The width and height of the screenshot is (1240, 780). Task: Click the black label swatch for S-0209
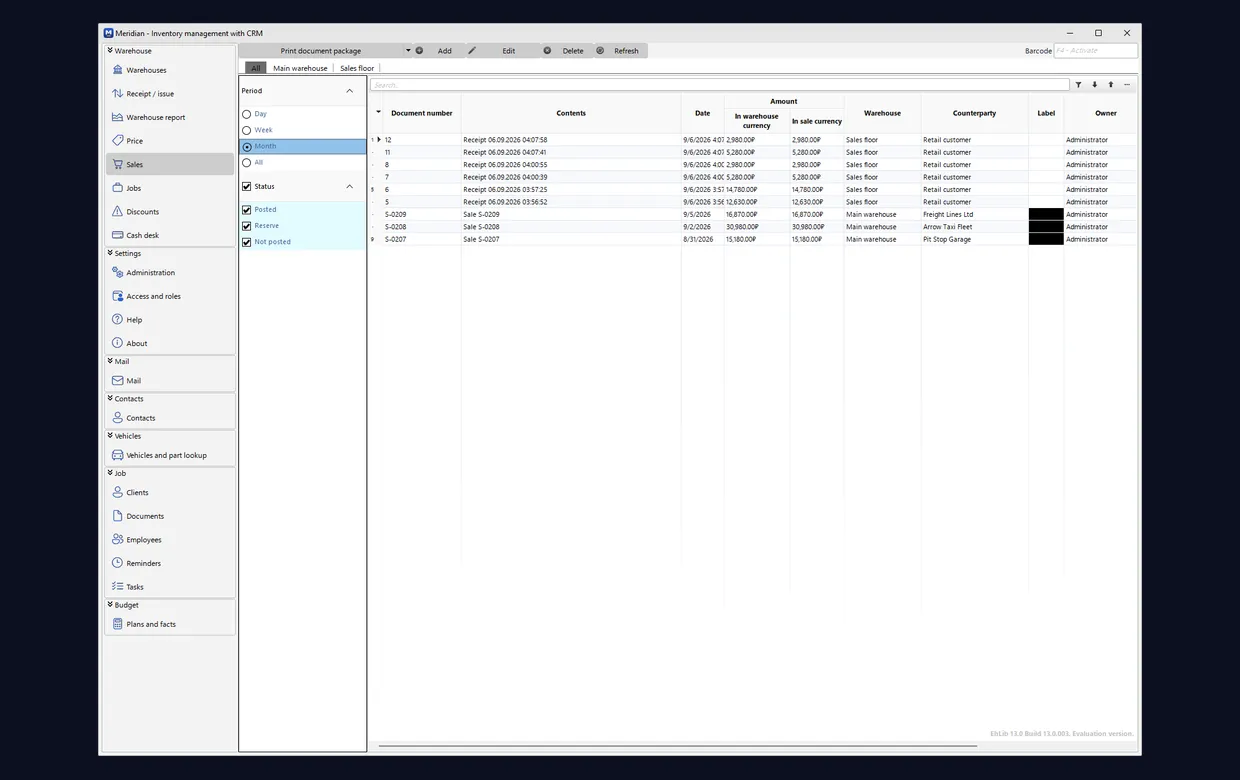pos(1046,214)
